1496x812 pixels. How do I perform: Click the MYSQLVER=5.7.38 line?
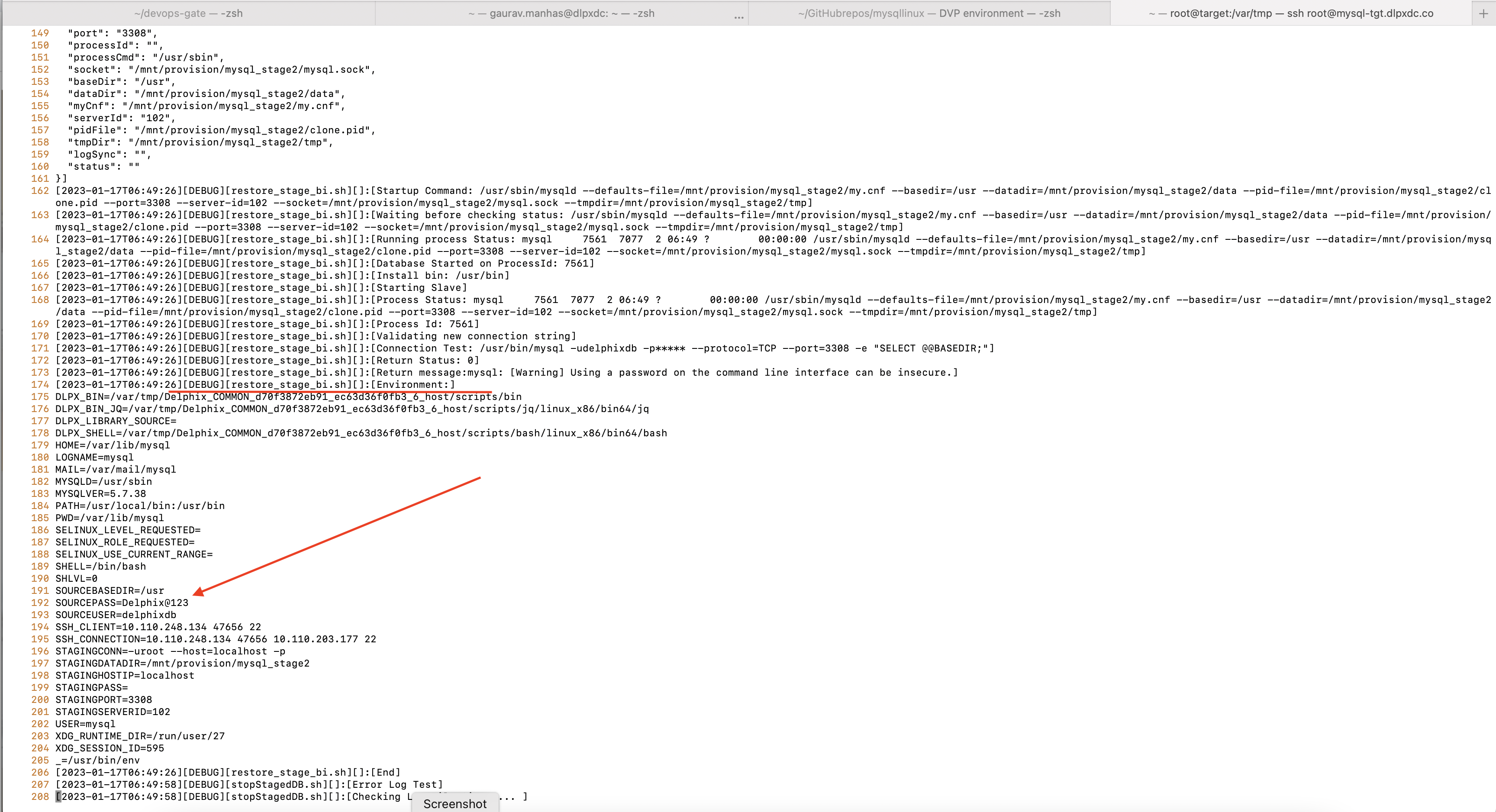(101, 494)
